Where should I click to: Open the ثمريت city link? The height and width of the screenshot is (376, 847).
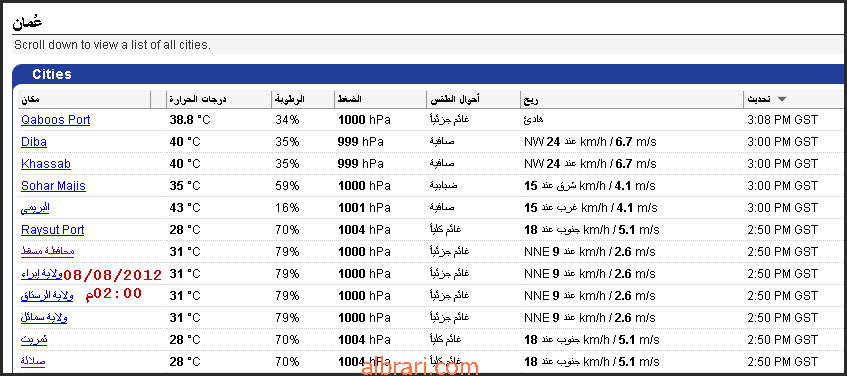point(34,339)
